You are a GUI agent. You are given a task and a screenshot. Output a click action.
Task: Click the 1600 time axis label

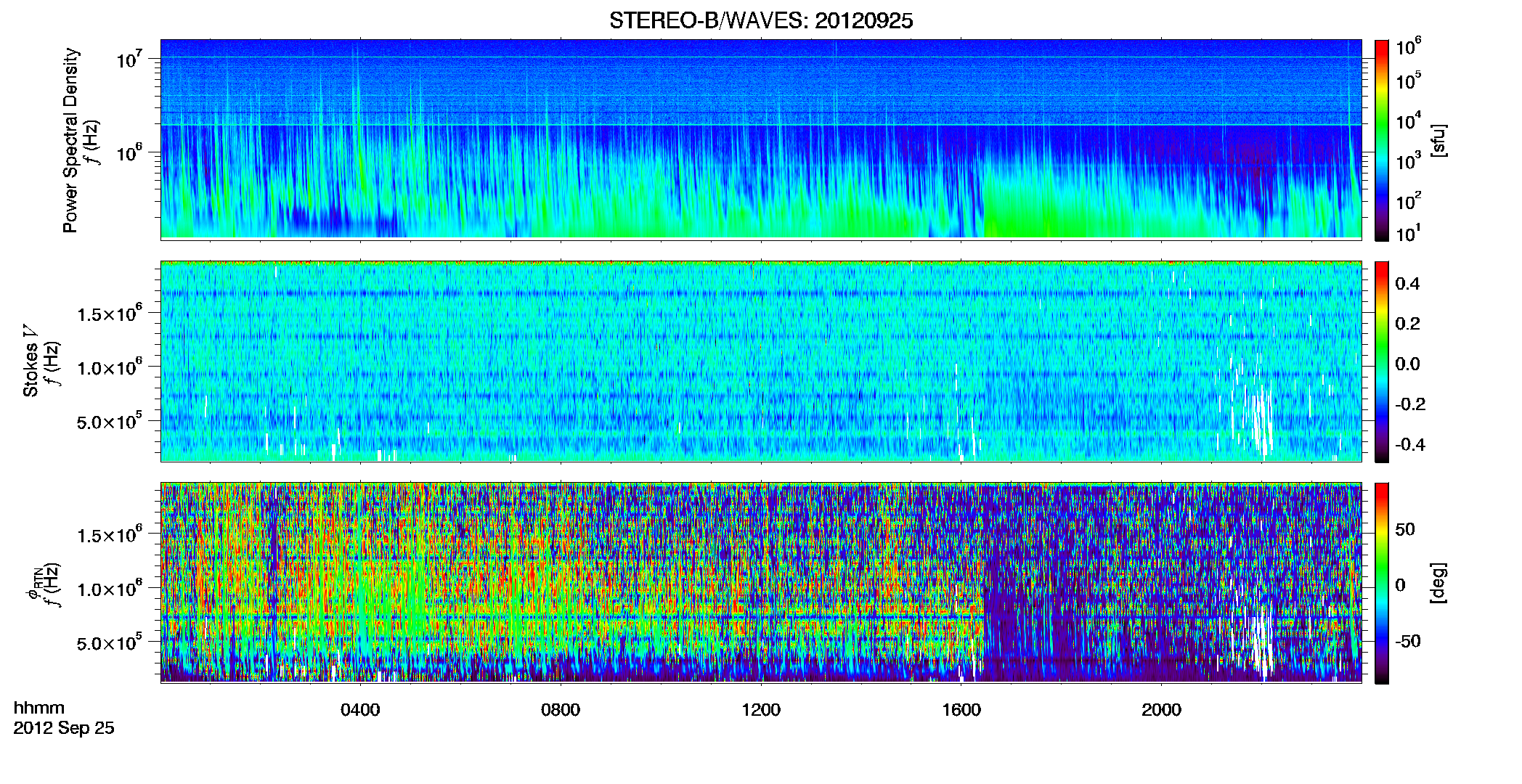click(961, 710)
